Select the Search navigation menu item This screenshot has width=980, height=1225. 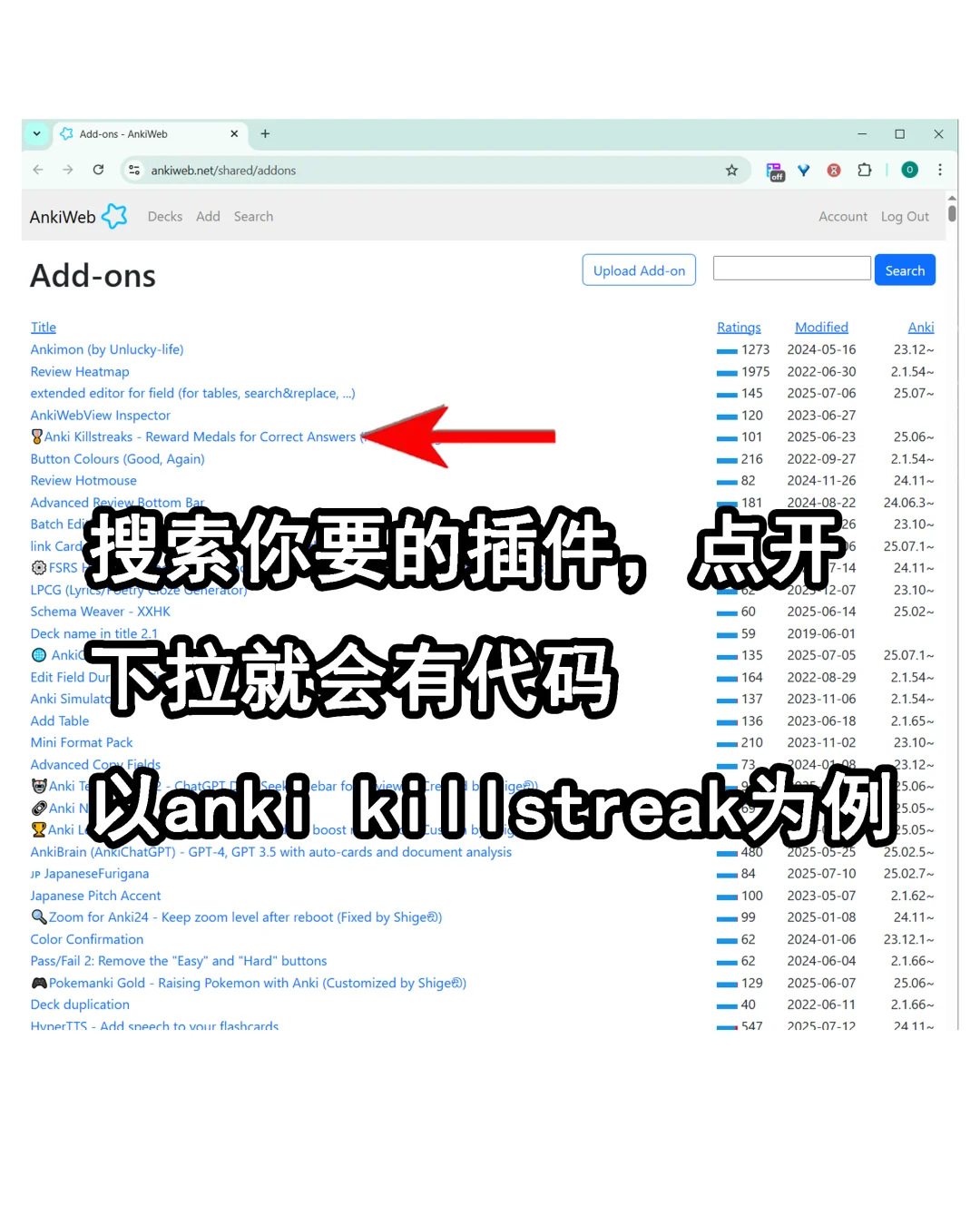[x=253, y=216]
